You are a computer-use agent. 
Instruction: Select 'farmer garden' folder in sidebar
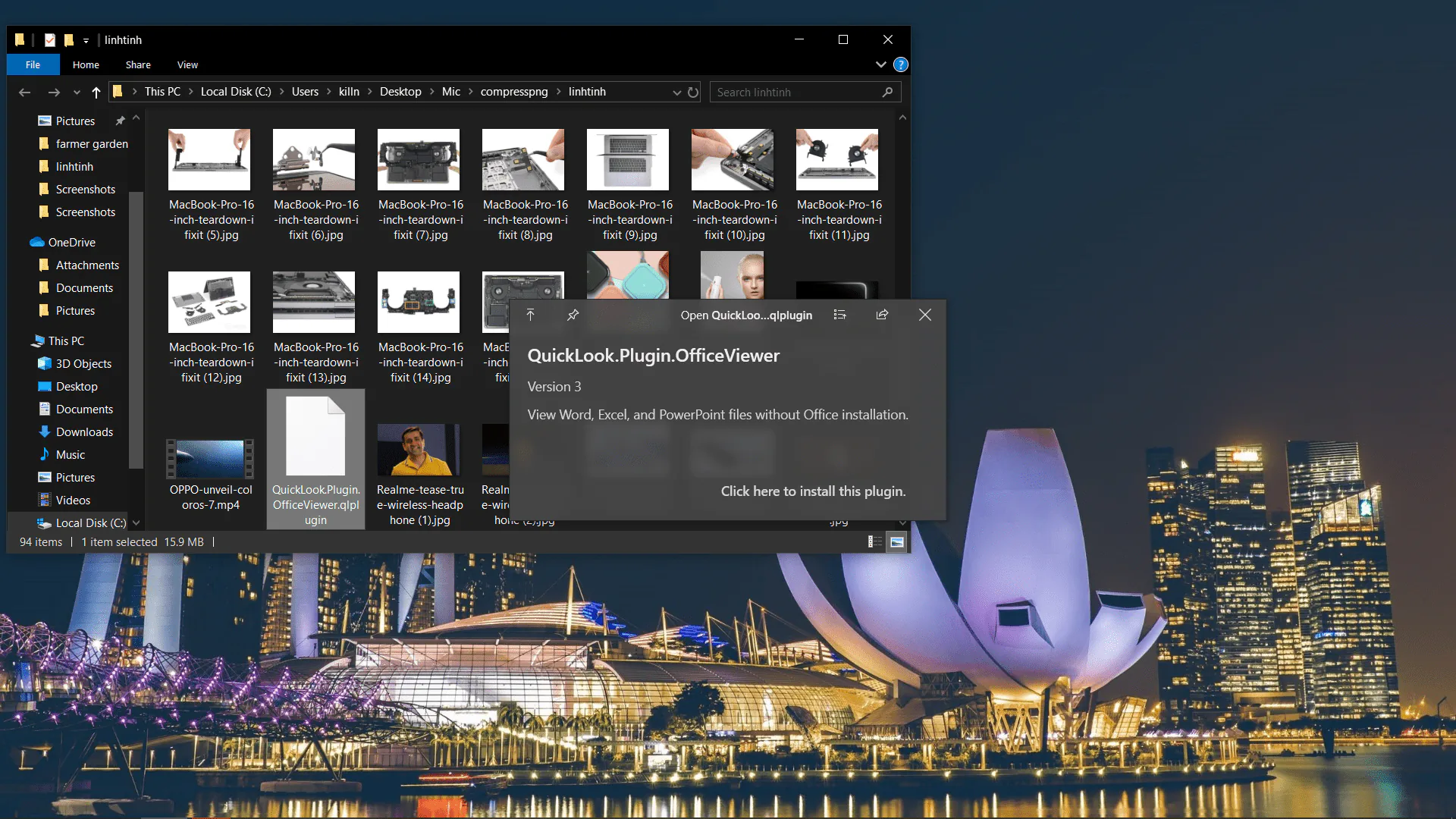pyautogui.click(x=92, y=144)
